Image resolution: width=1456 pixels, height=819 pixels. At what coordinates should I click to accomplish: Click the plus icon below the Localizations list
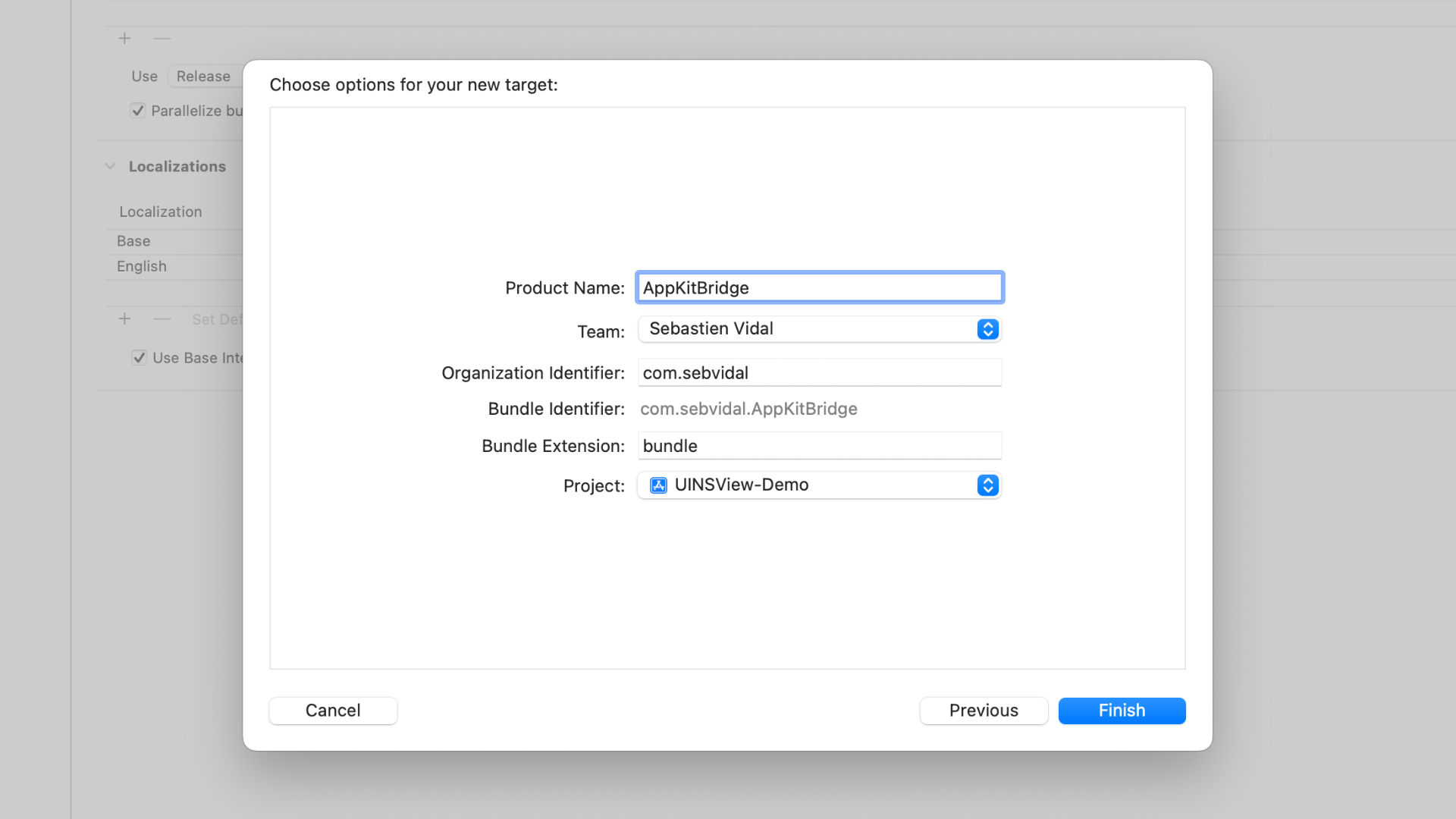(124, 319)
